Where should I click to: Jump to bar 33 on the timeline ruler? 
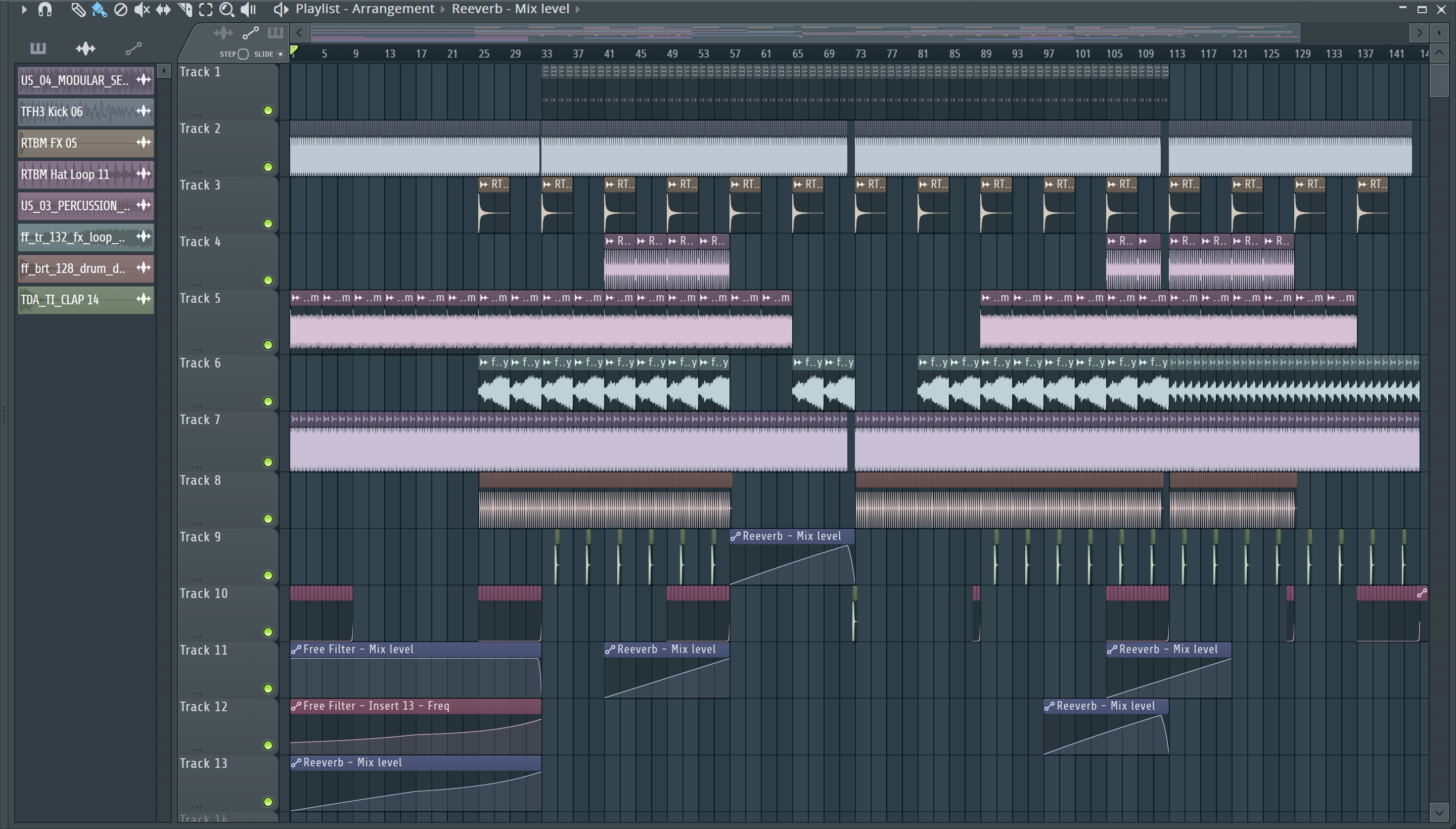click(x=547, y=54)
